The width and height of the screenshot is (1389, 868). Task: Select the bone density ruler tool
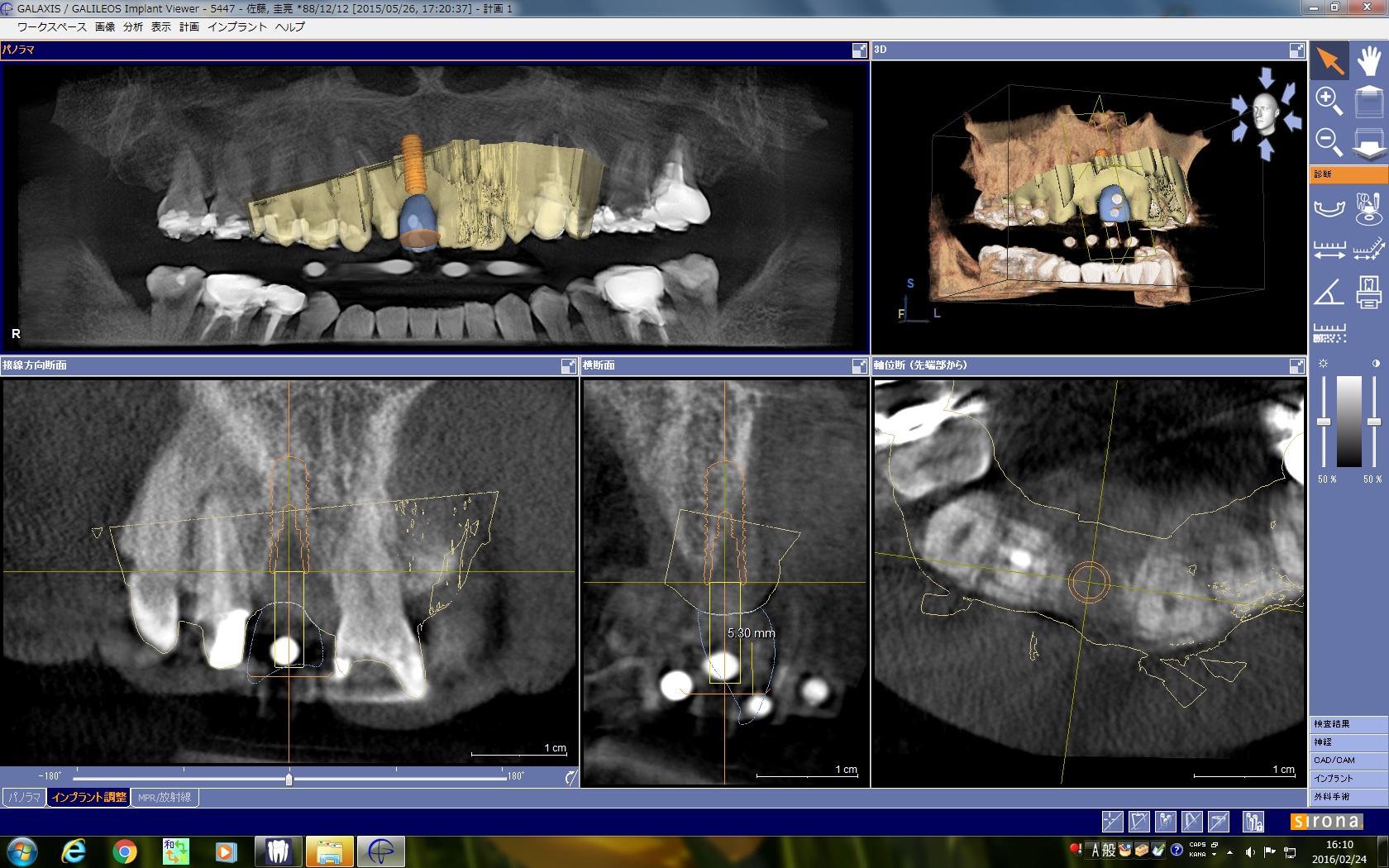tap(1329, 333)
